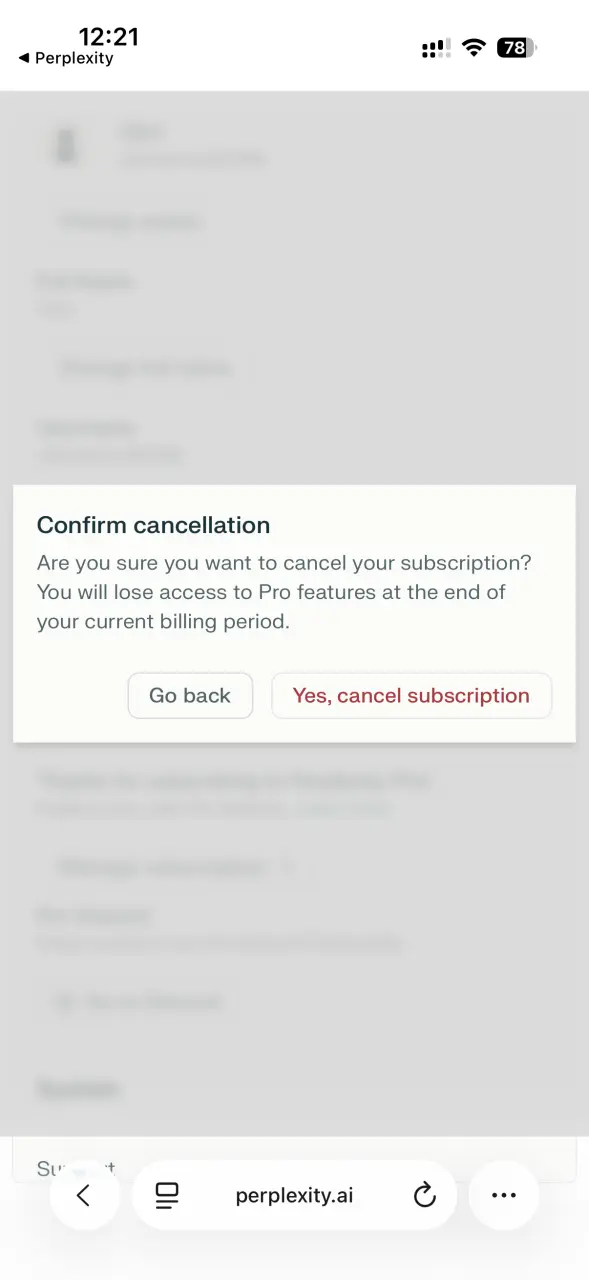Image resolution: width=589 pixels, height=1280 pixels.
Task: Tap the battery level indicator
Action: point(516,48)
